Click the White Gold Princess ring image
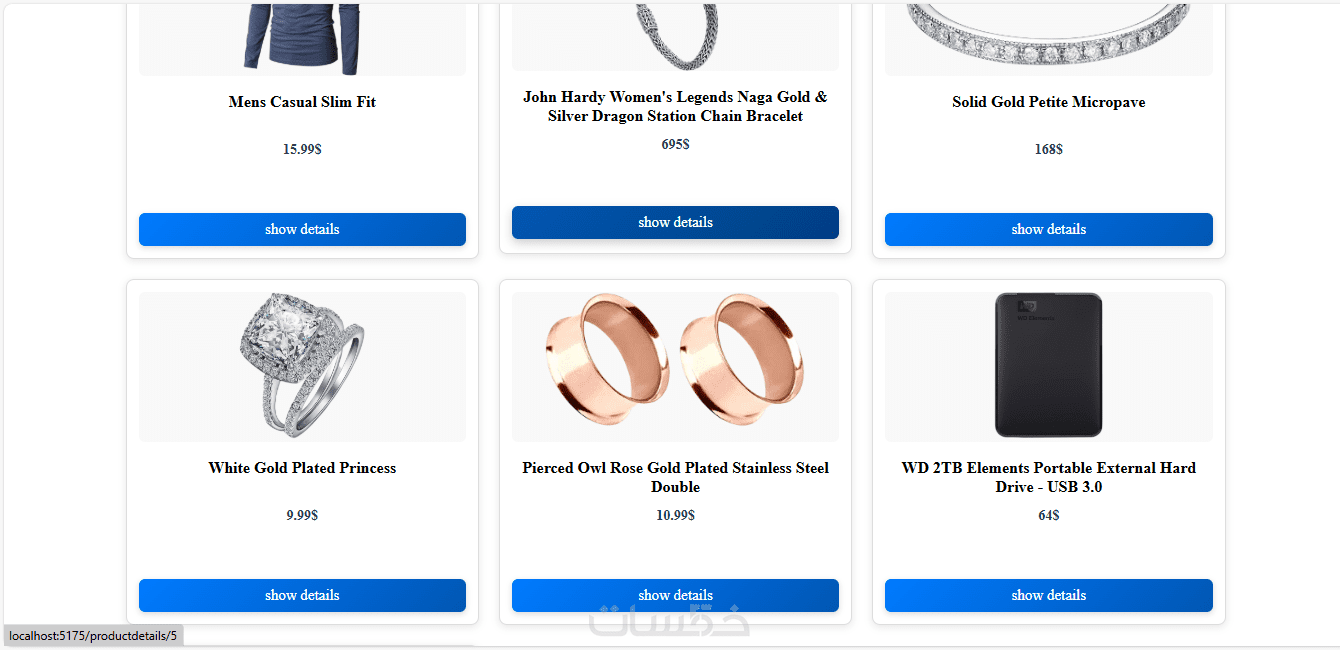 click(302, 365)
